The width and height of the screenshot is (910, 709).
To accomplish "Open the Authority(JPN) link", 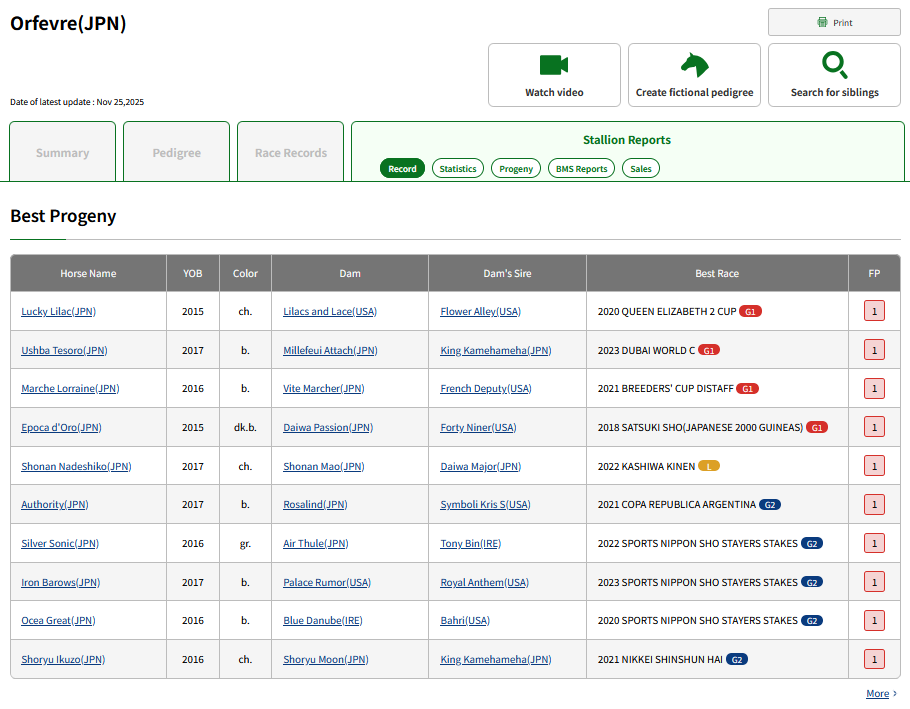I will (x=55, y=505).
